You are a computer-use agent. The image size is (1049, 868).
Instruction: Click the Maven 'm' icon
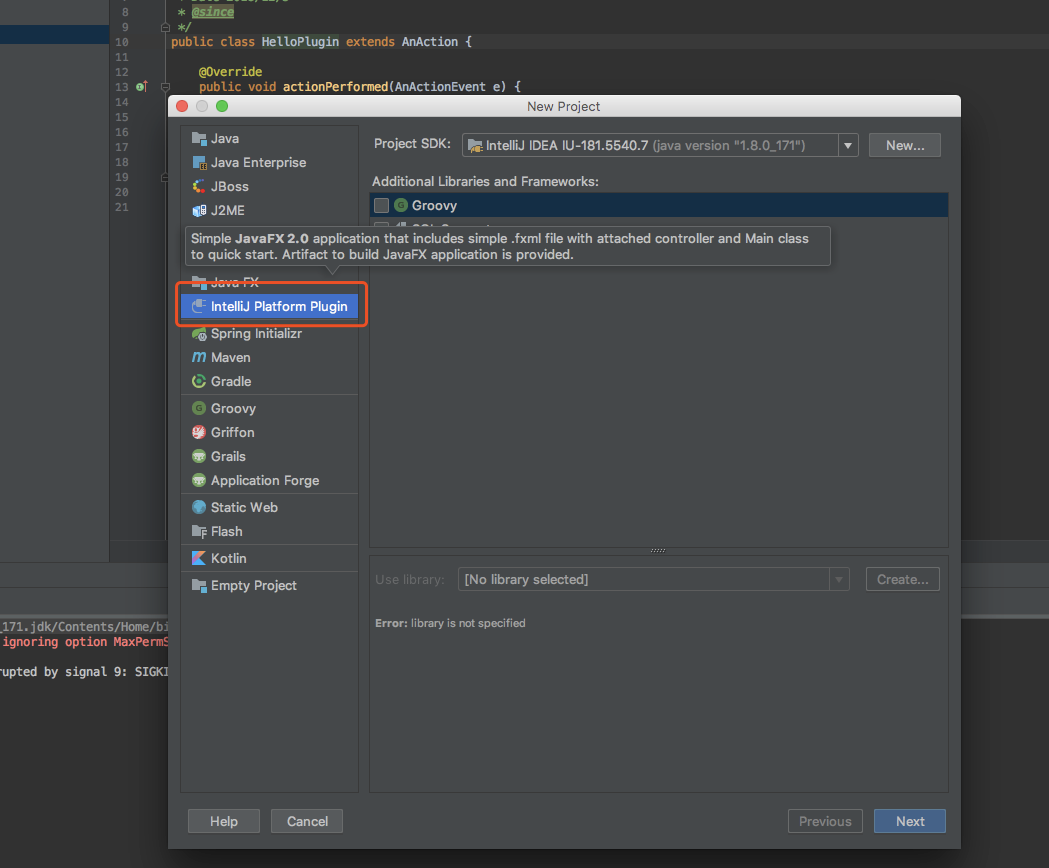(199, 357)
